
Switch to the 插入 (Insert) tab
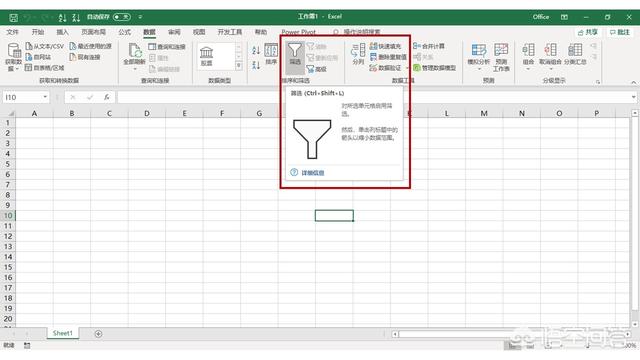coord(62,32)
